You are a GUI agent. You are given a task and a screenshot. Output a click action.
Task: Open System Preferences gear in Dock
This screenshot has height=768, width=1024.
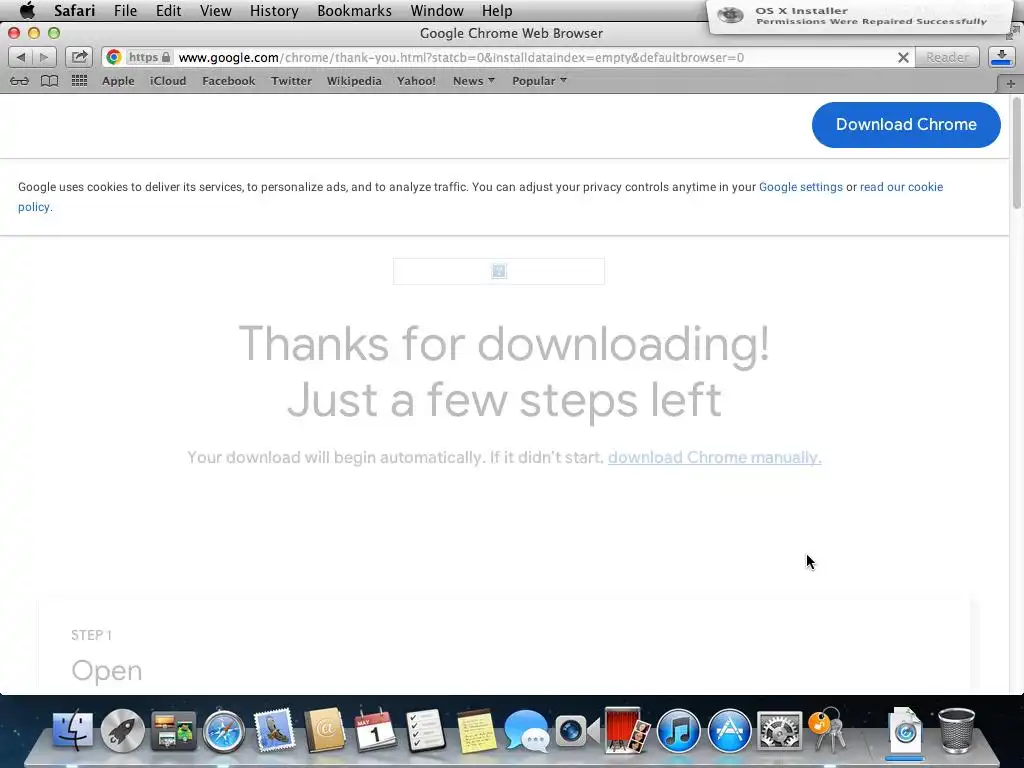[779, 730]
